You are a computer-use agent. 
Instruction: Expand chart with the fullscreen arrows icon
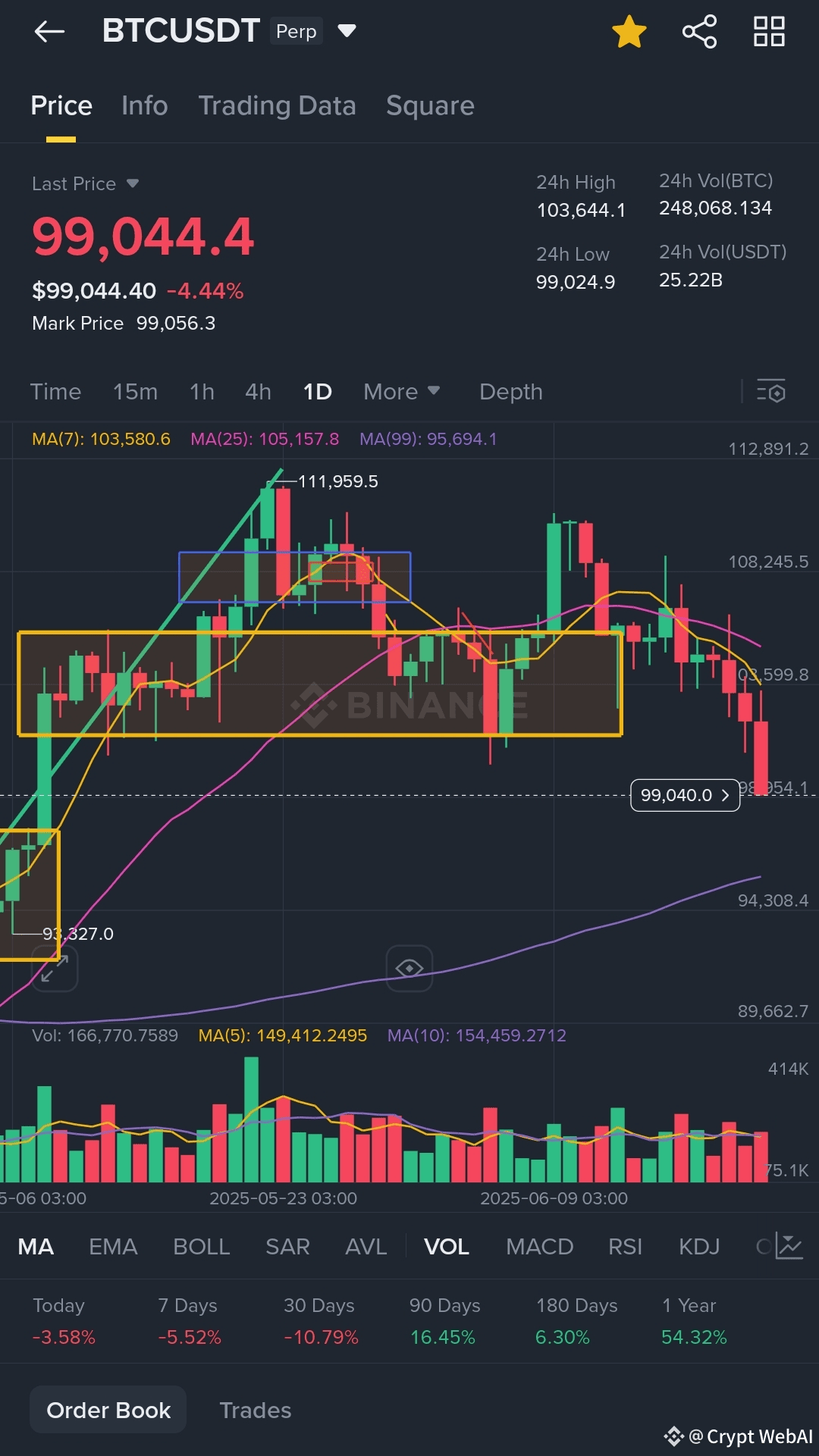pyautogui.click(x=55, y=969)
